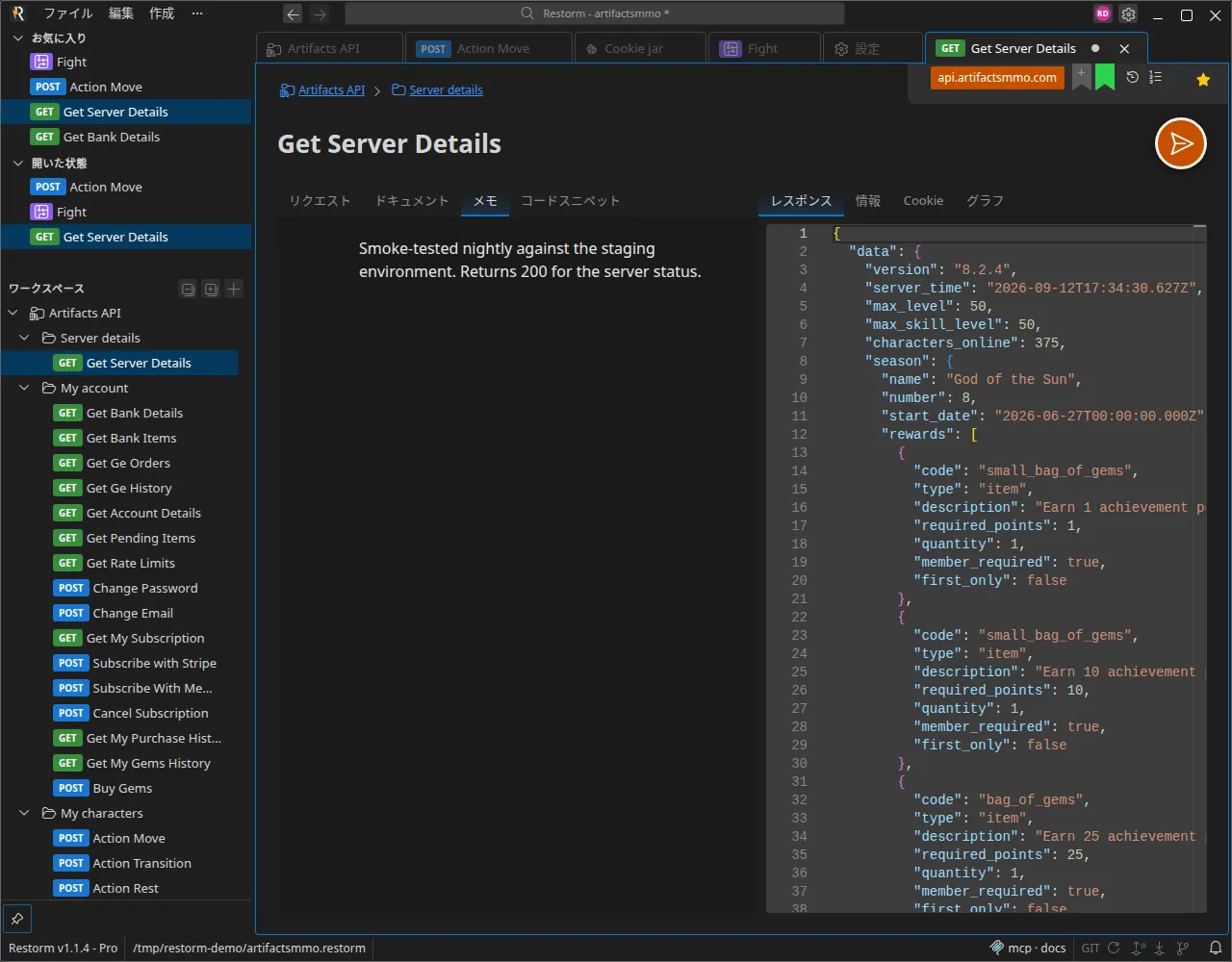Collapse the My account folder
This screenshot has height=962, width=1232.
[25, 388]
